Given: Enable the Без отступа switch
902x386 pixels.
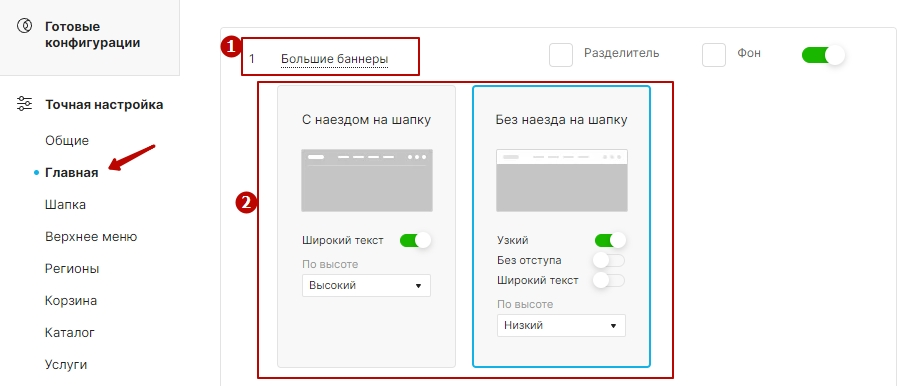Looking at the screenshot, I should [x=610, y=260].
